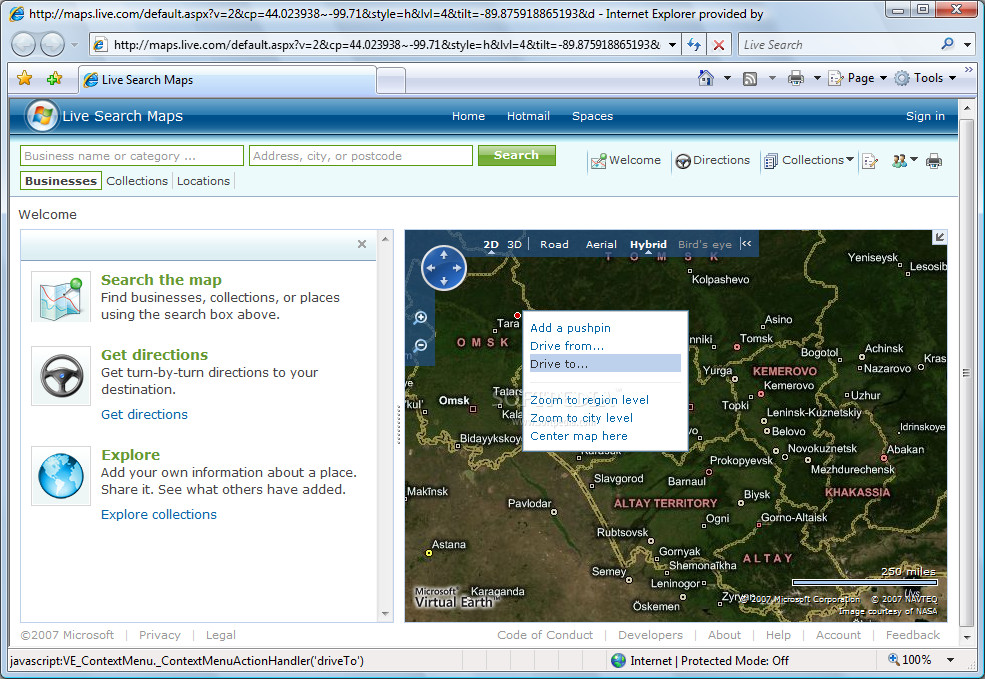Open the search provider dropdown arrow

tap(967, 45)
